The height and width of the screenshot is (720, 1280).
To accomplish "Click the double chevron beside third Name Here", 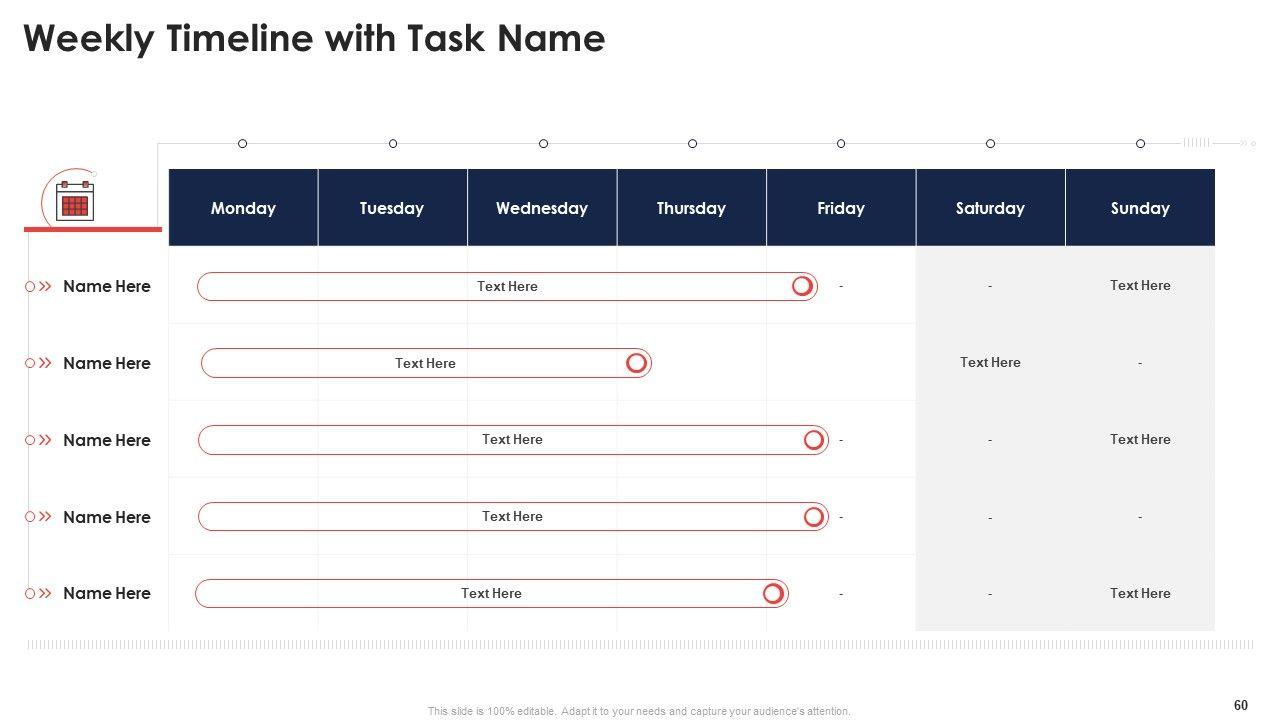I will [45, 440].
